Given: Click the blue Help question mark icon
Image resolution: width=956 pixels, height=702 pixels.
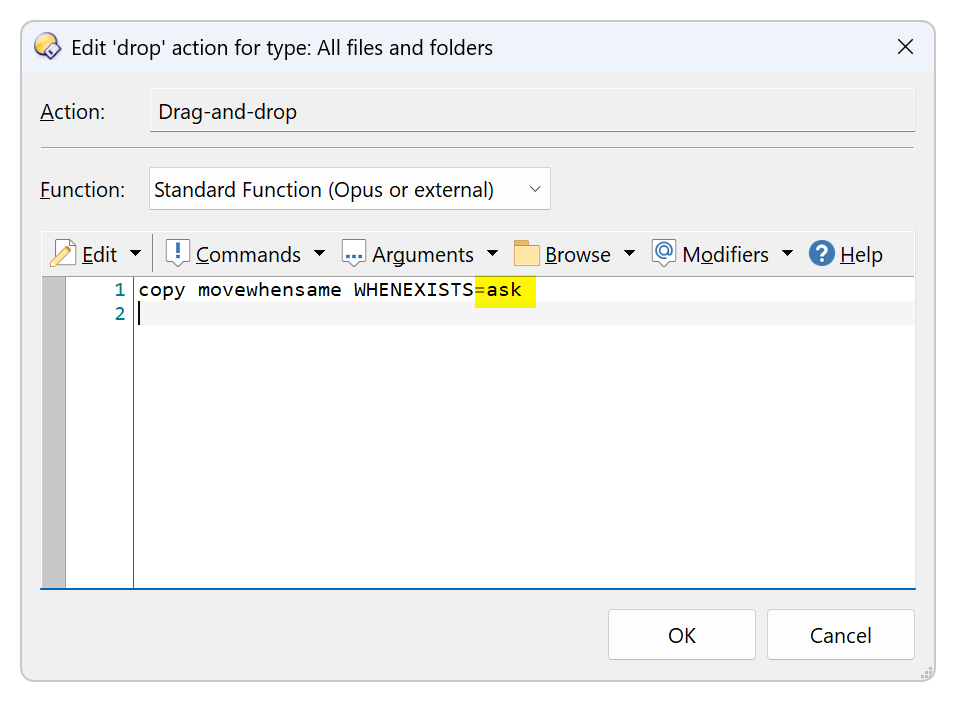Looking at the screenshot, I should [x=822, y=254].
